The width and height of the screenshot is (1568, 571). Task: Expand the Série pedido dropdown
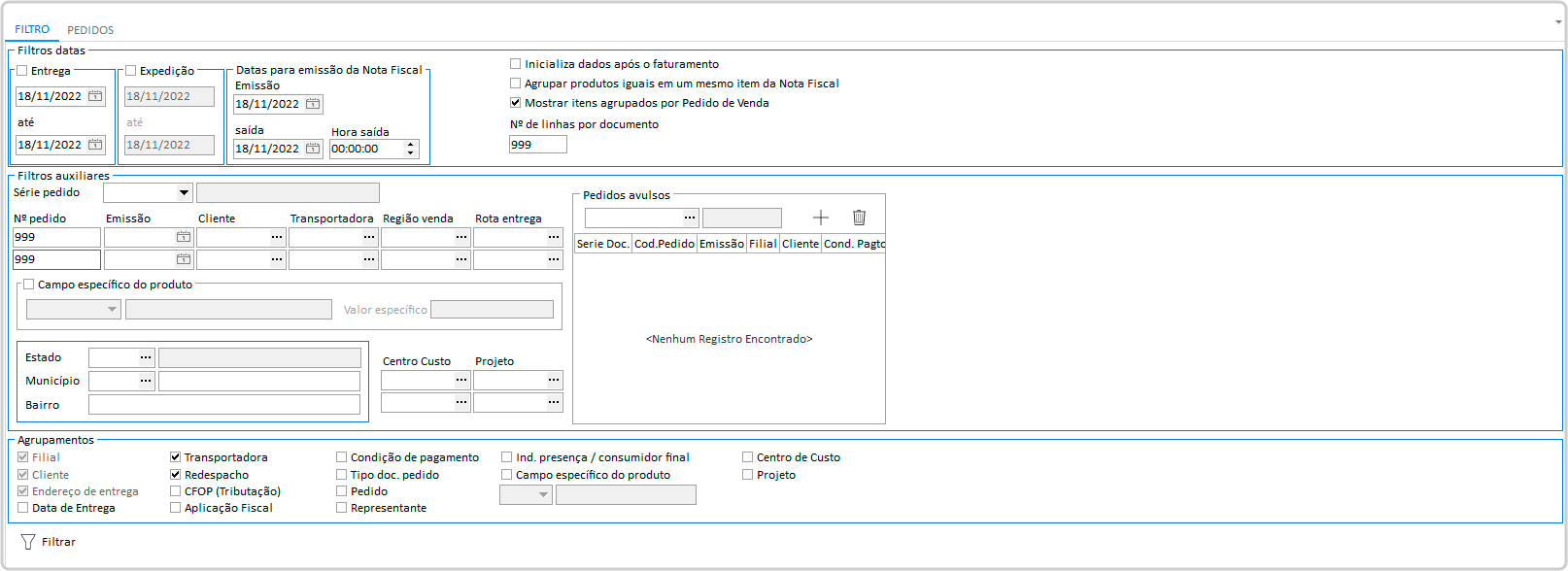184,193
